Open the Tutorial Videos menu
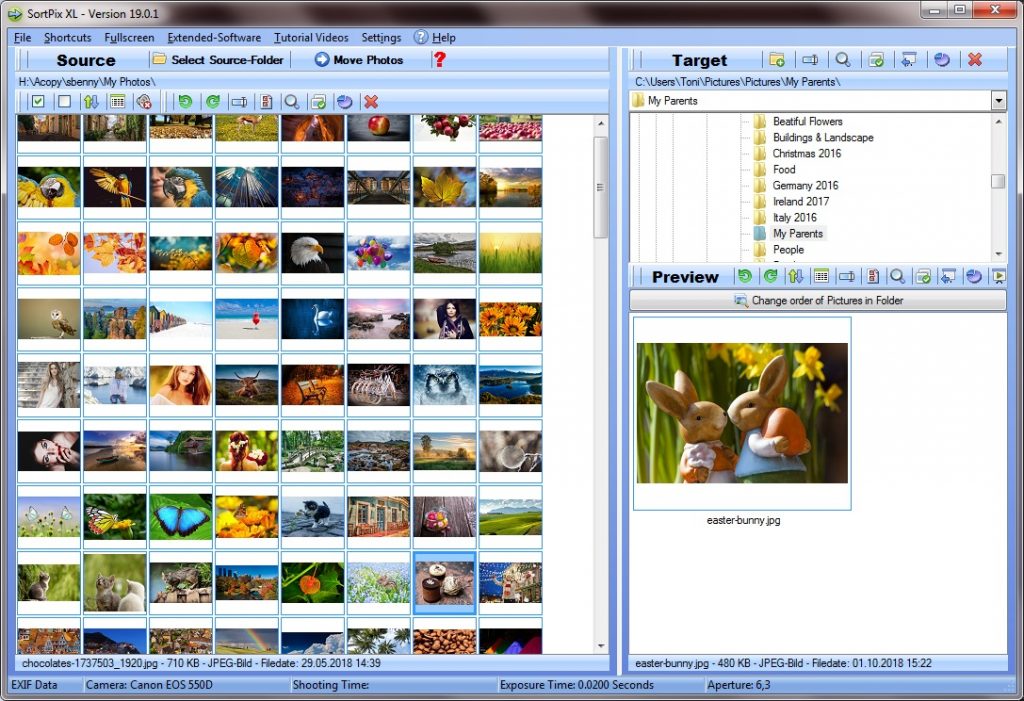Screen dimensions: 1024x701 (310, 37)
